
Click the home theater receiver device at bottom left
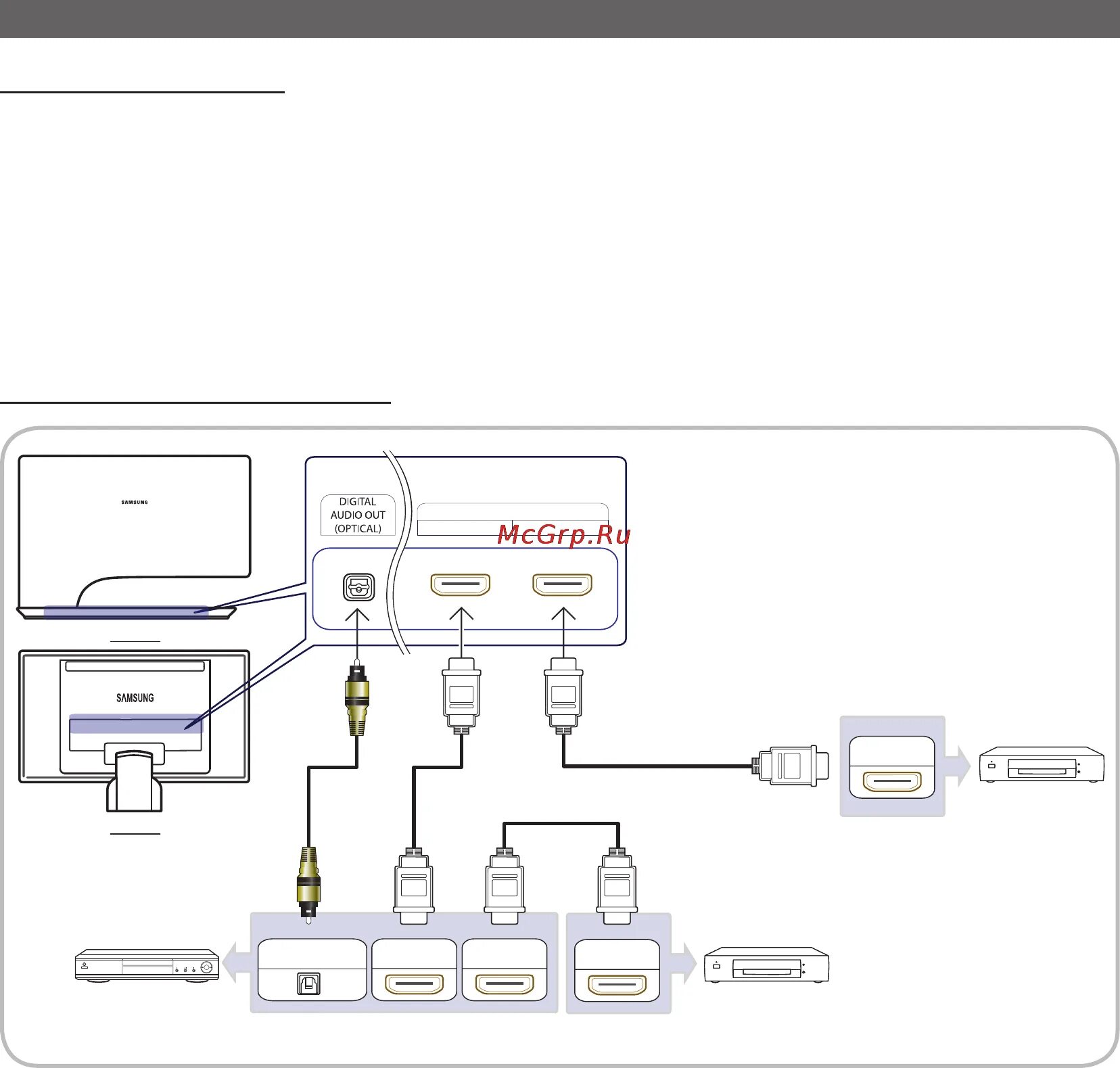click(x=147, y=965)
